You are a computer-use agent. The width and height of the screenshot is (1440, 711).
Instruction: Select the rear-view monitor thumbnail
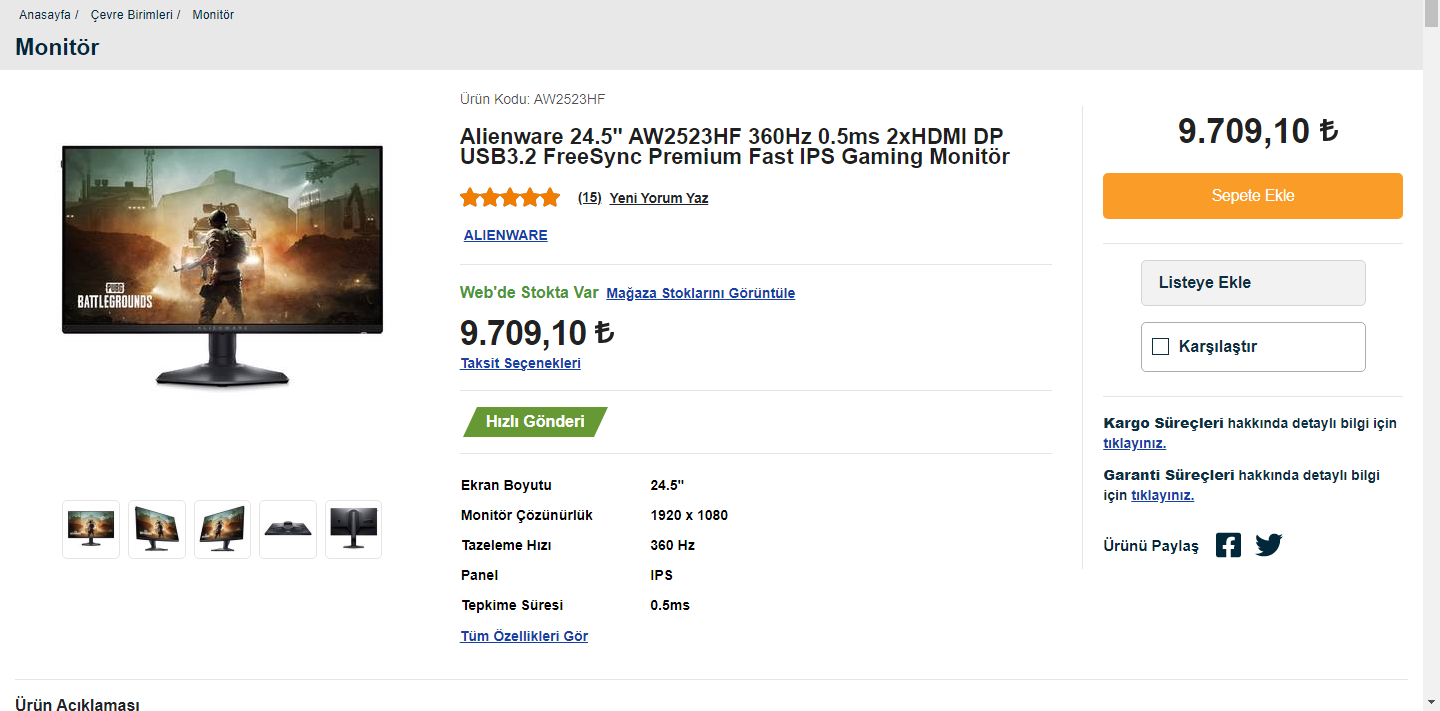click(353, 529)
